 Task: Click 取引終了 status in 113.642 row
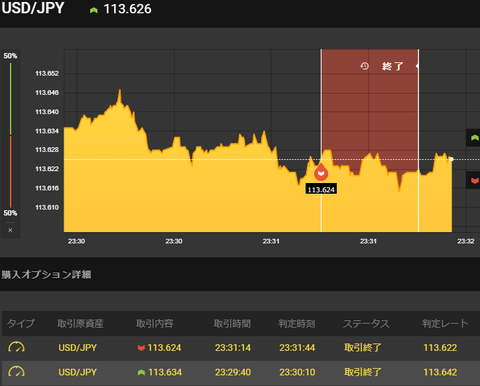pos(363,372)
